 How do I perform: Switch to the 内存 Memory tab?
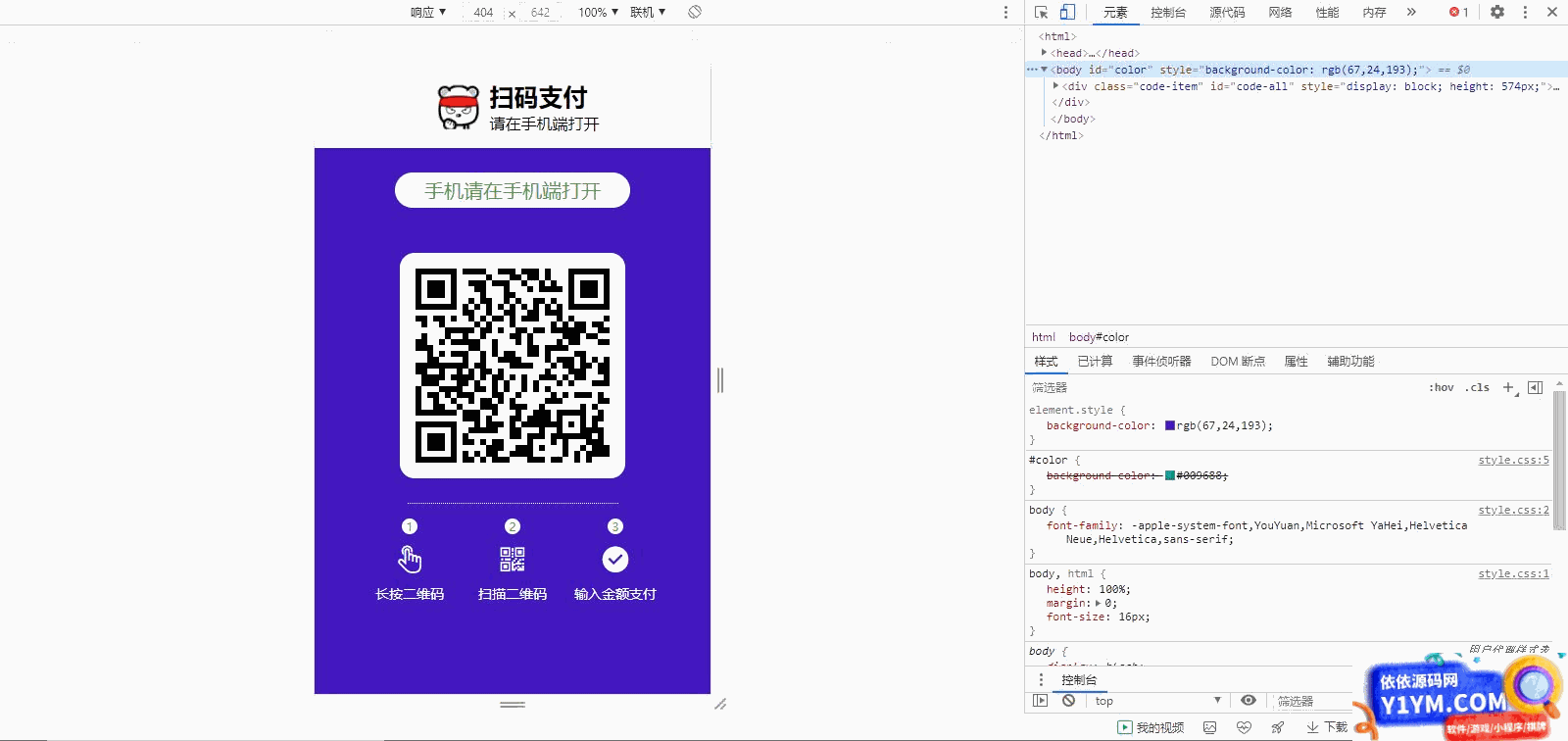1374,12
